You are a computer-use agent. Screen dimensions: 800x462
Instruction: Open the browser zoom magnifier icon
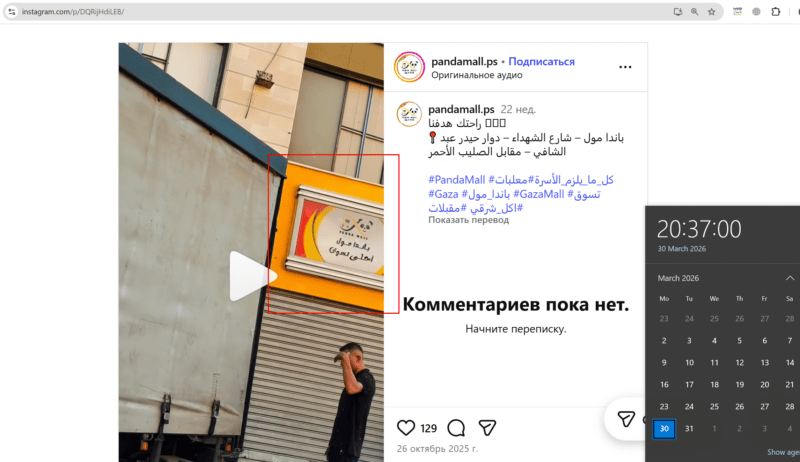(x=694, y=12)
